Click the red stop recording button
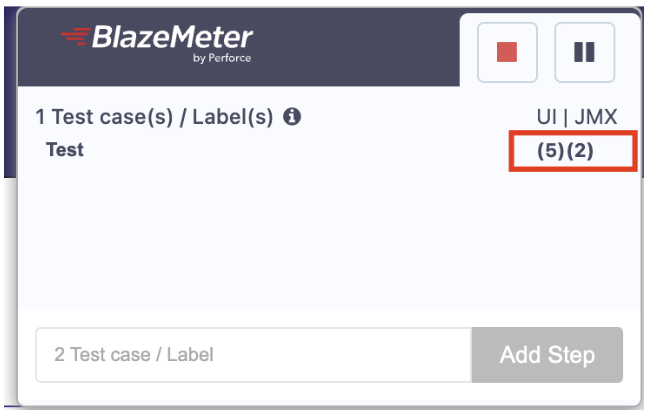 [x=507, y=52]
